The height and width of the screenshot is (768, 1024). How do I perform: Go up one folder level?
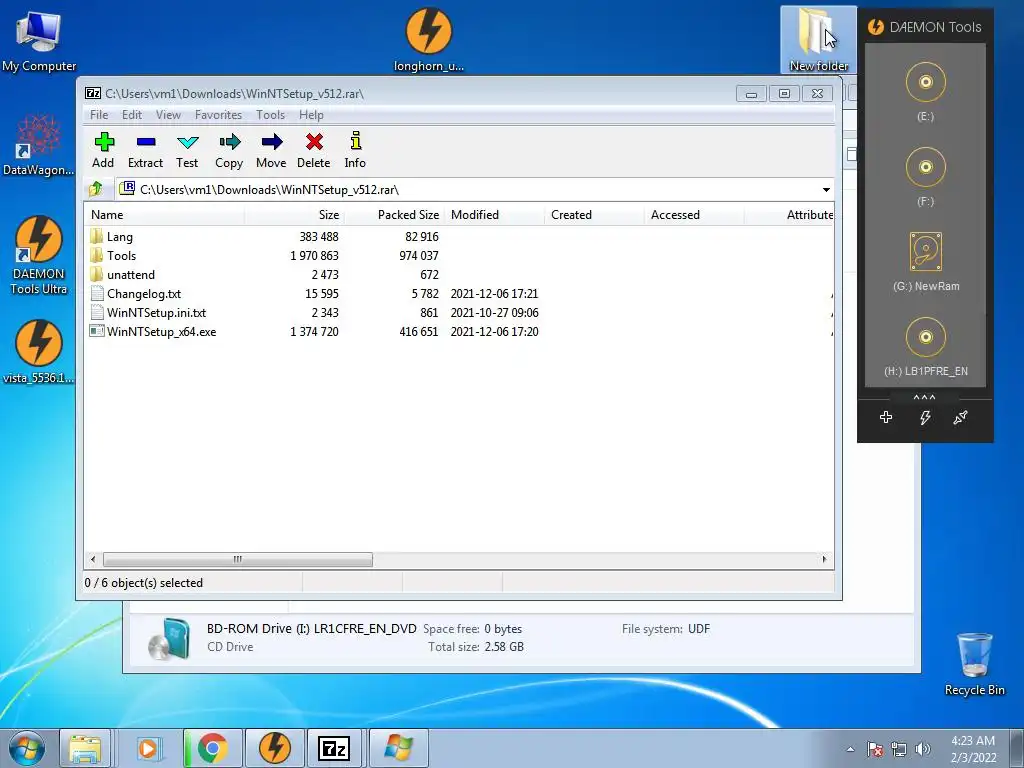click(96, 189)
